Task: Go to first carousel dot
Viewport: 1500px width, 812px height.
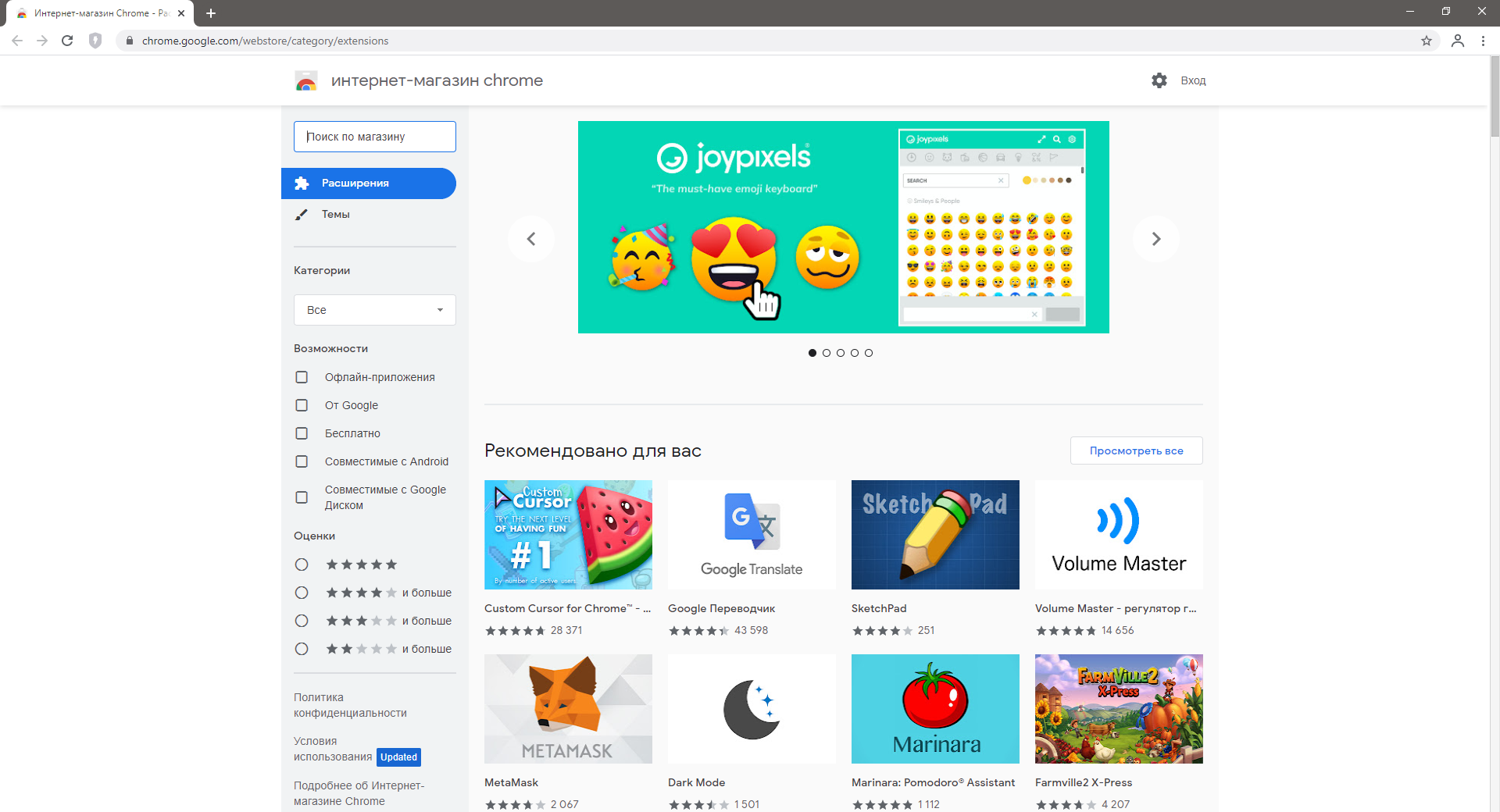Action: pyautogui.click(x=812, y=353)
